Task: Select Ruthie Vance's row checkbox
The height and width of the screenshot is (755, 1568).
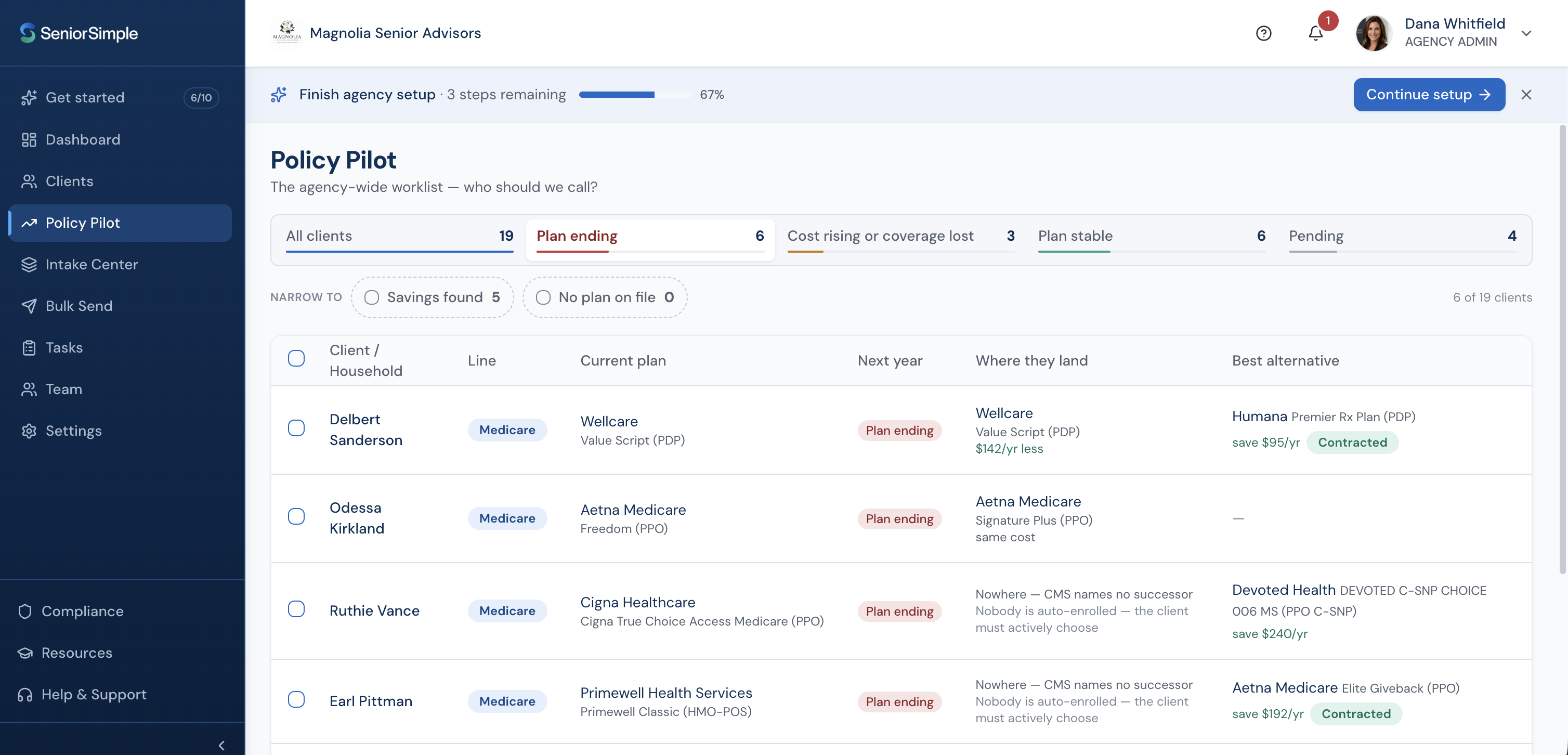Action: coord(296,609)
